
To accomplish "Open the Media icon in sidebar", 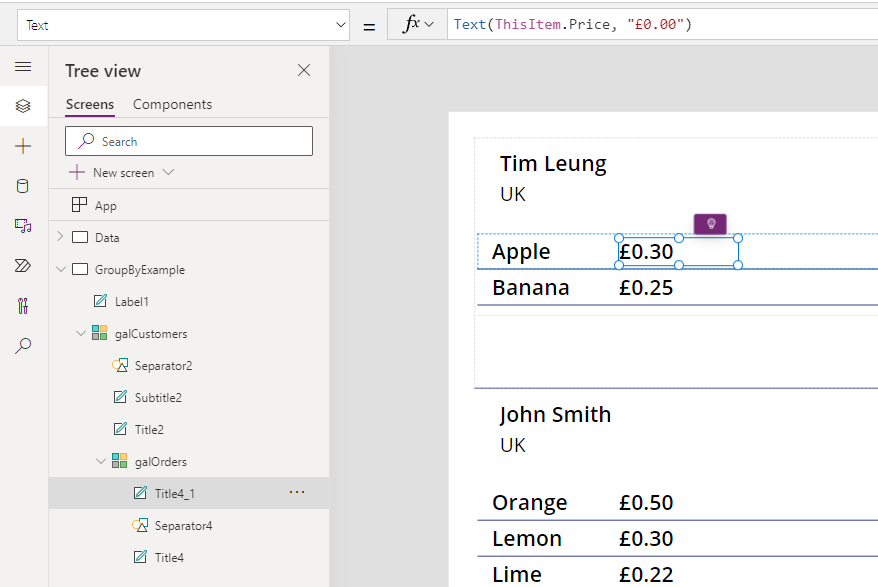I will 23,226.
